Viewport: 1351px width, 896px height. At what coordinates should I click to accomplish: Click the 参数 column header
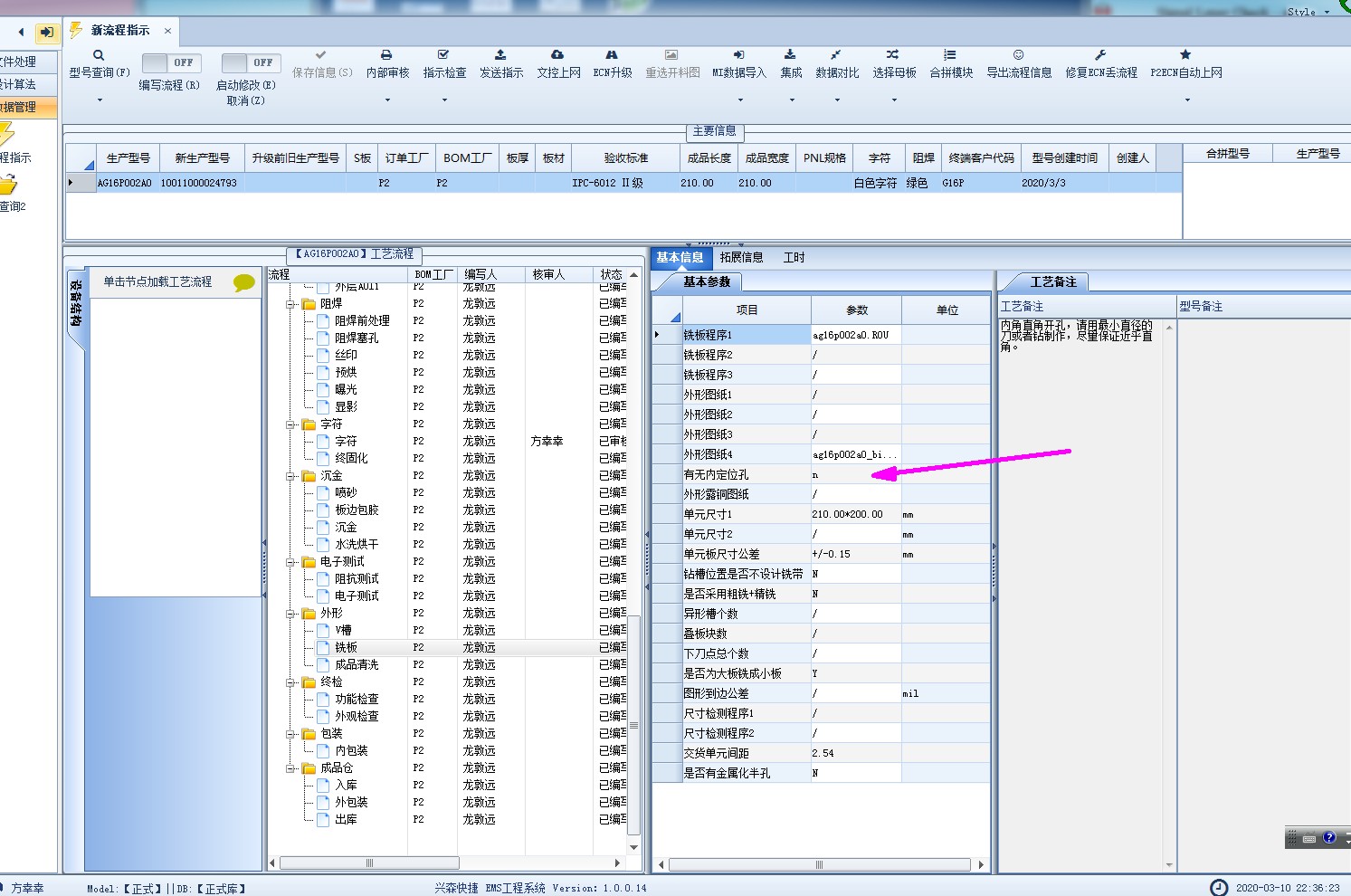point(857,310)
